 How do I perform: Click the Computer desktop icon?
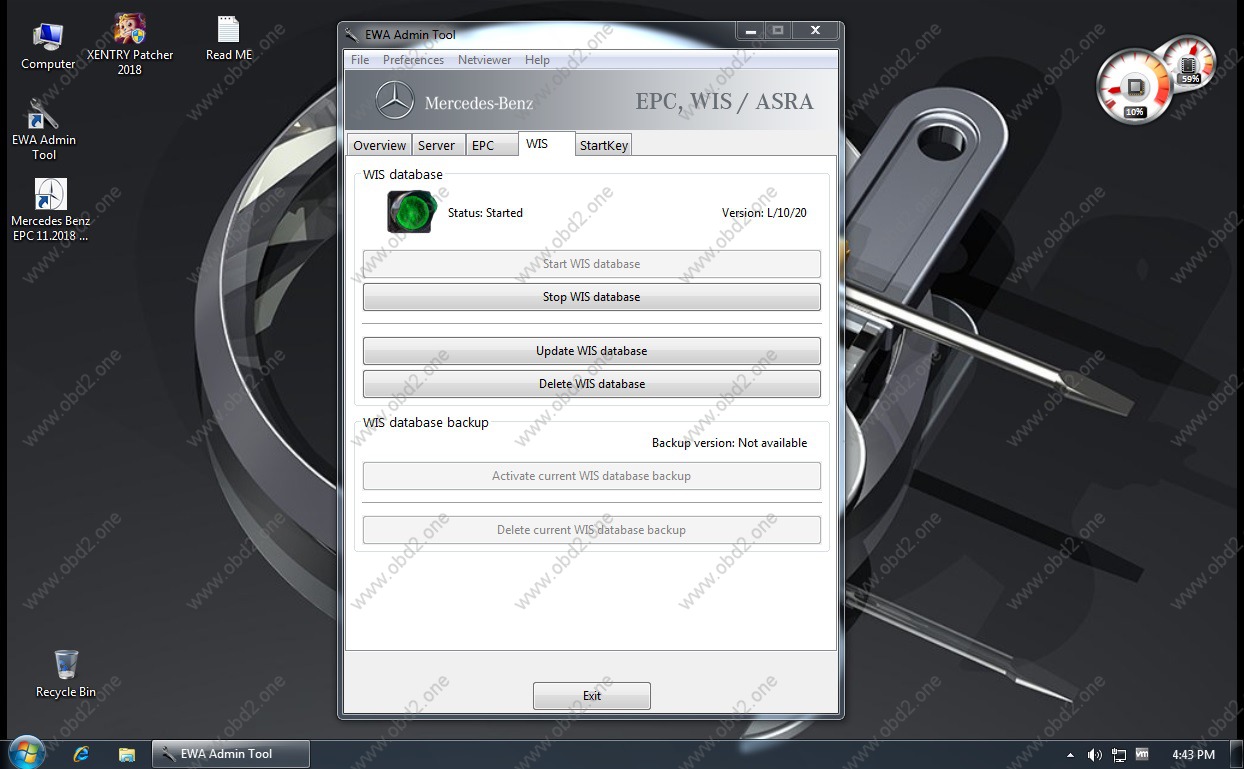[x=48, y=40]
